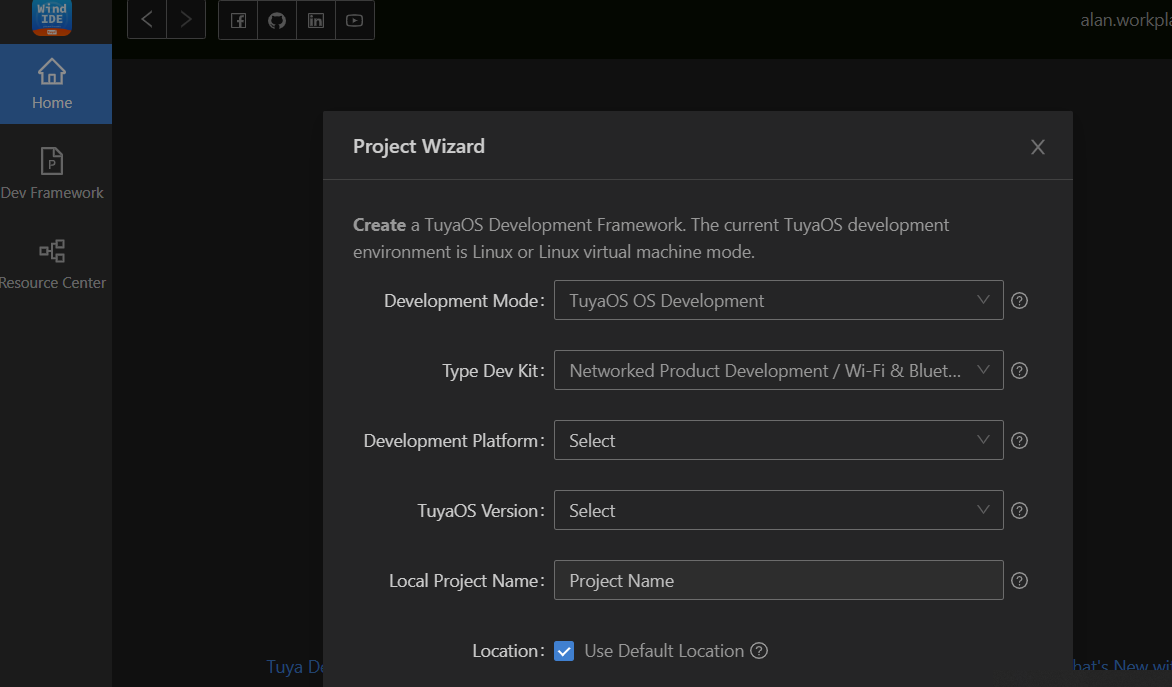
Task: Show help for Use Default Location
Action: pos(759,651)
